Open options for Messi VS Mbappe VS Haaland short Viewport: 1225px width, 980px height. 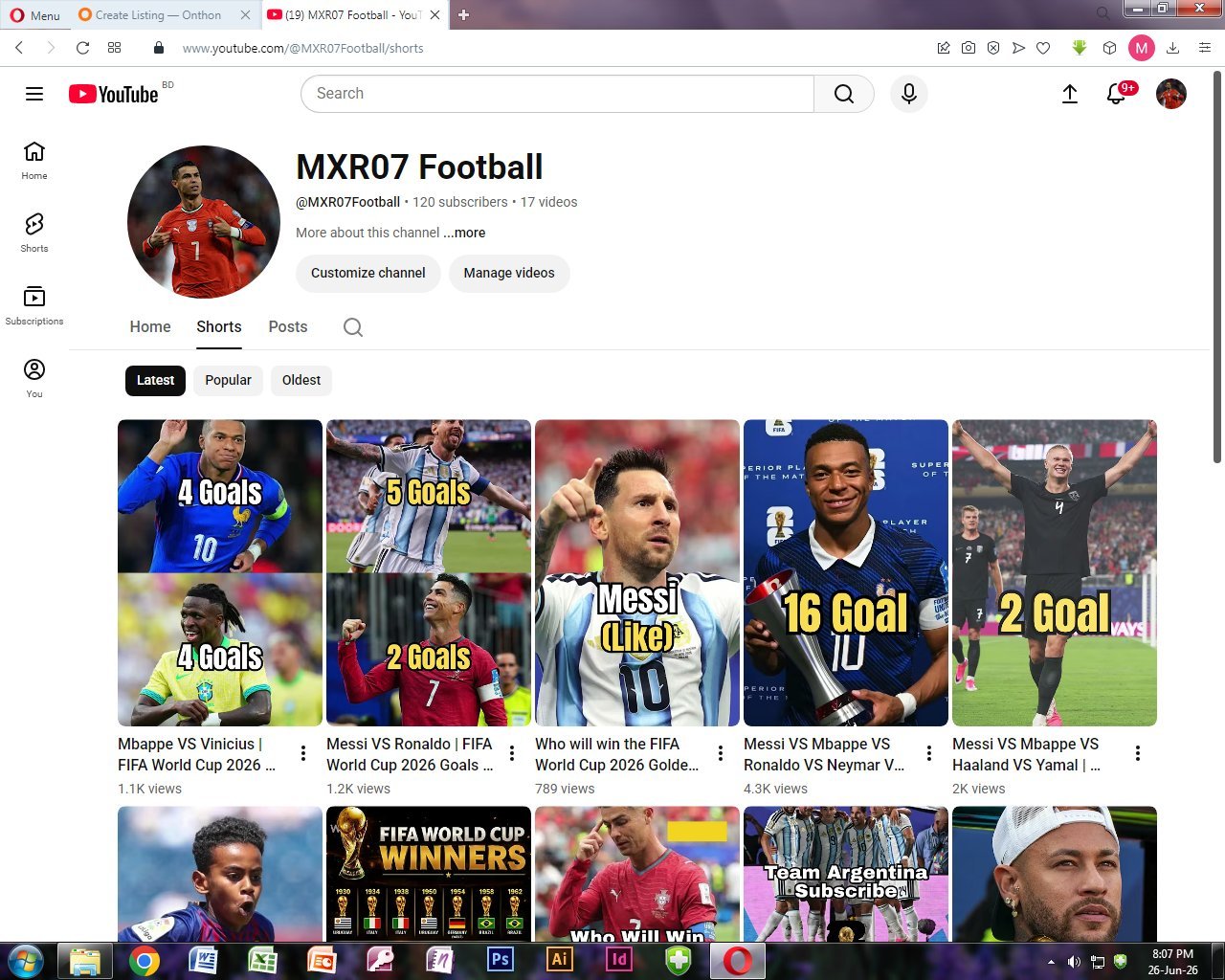(x=1138, y=753)
